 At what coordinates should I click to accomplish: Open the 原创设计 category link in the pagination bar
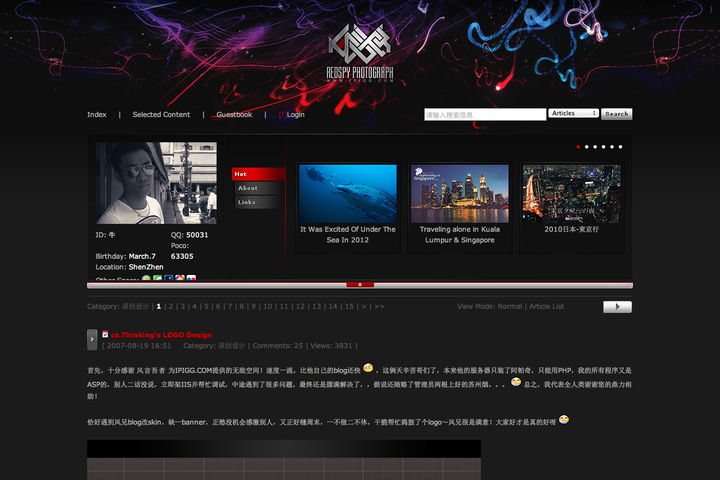click(x=135, y=306)
